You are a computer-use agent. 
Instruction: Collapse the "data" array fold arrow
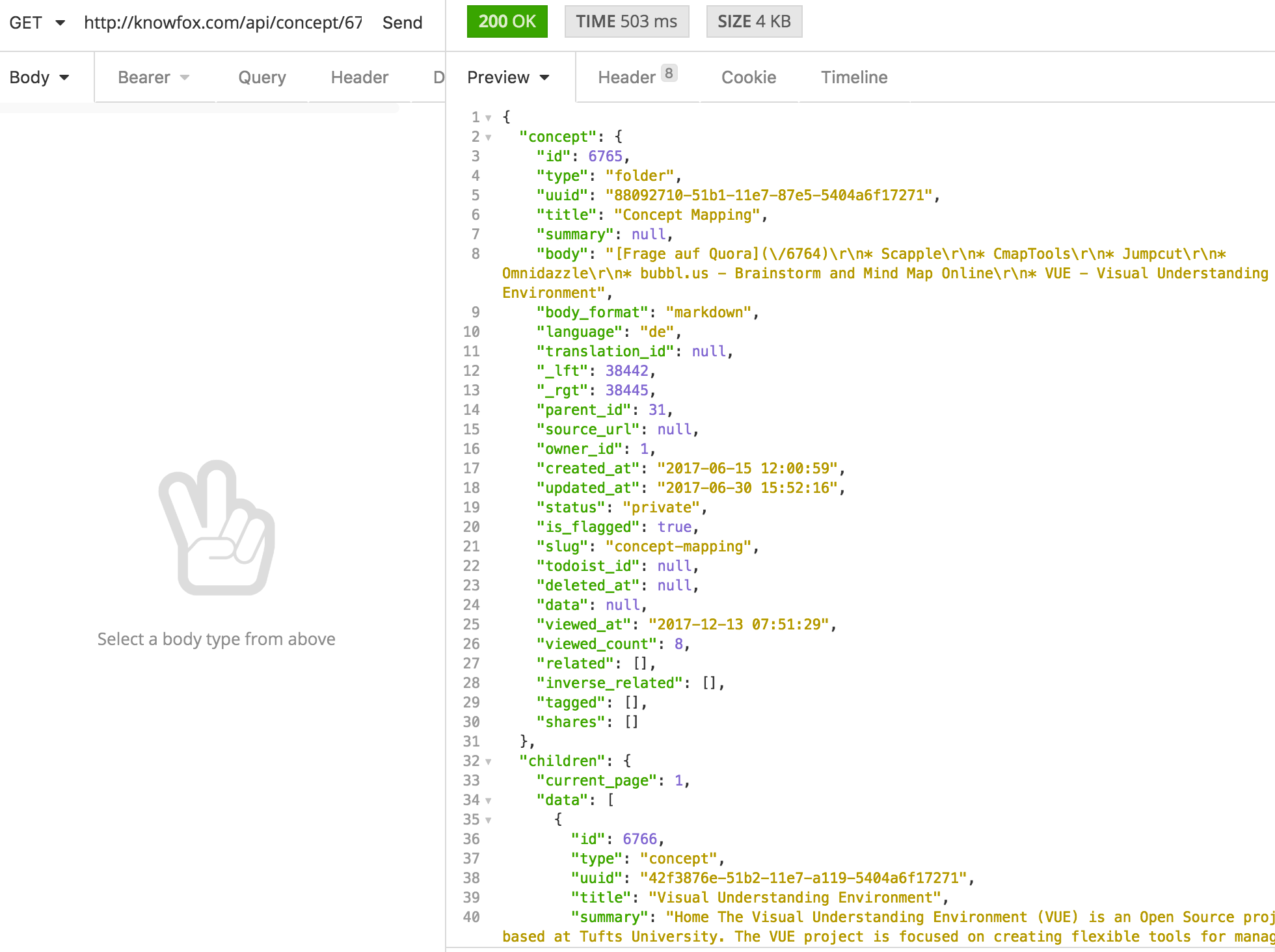(489, 800)
